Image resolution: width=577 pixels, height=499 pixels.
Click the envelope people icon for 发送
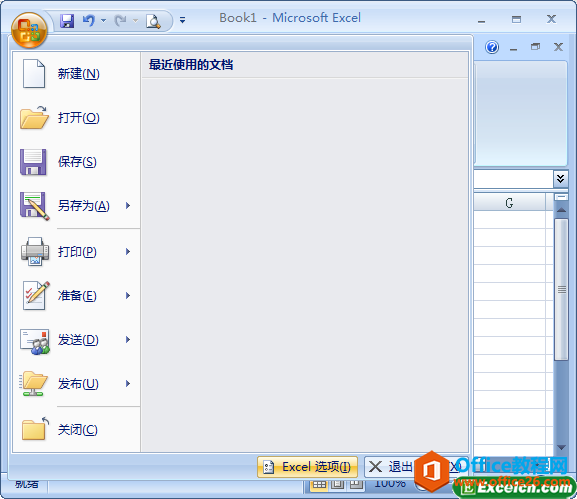(x=35, y=341)
